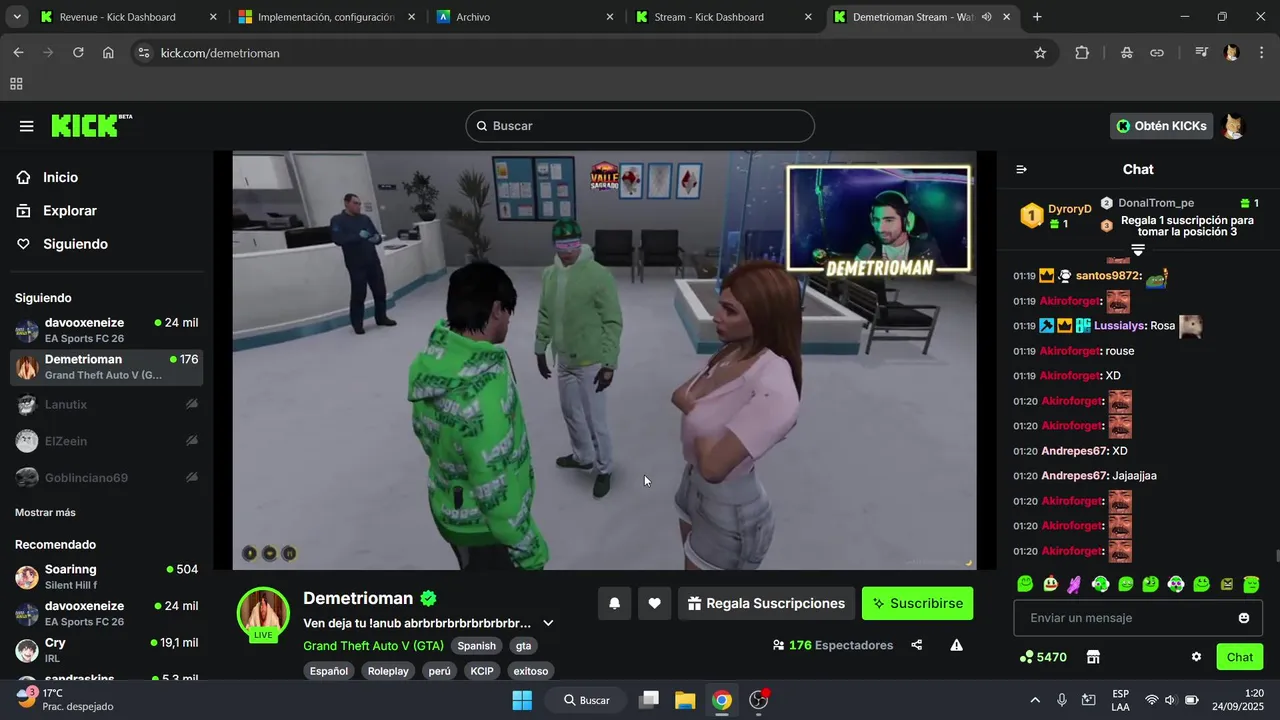Click the Obtén KICKs button
The width and height of the screenshot is (1280, 720).
point(1161,126)
